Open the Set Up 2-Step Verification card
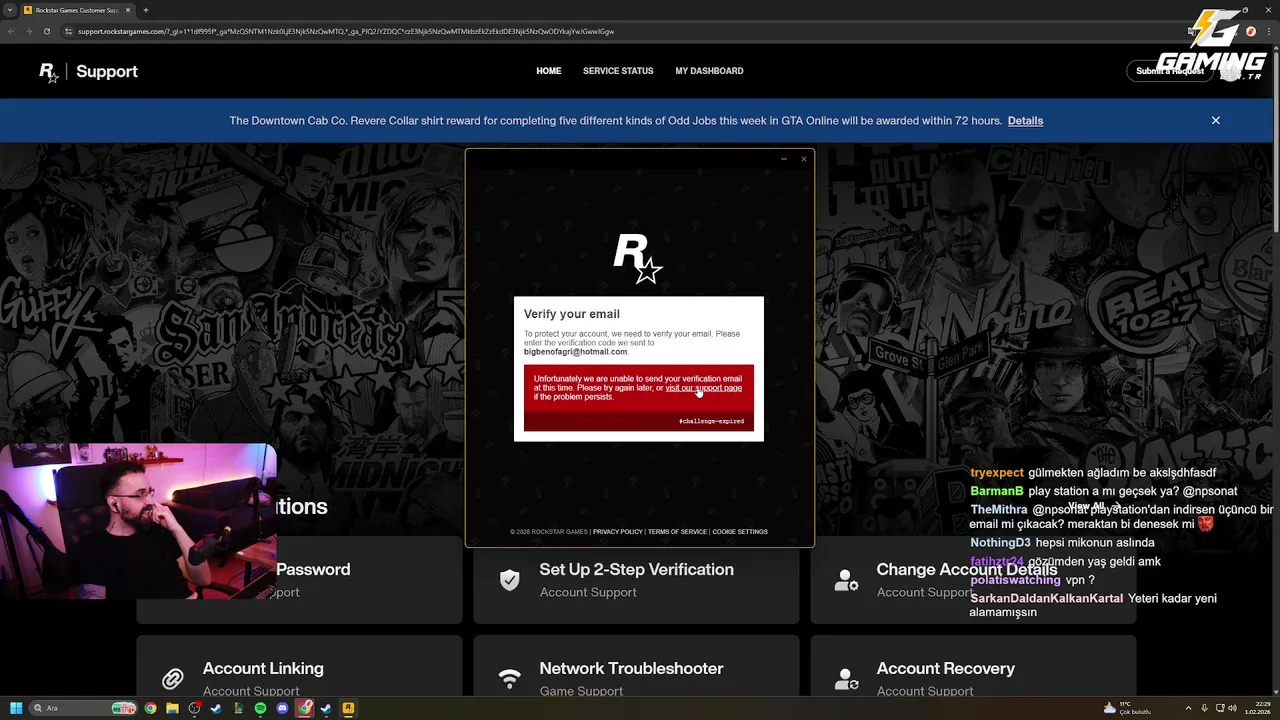Image resolution: width=1280 pixels, height=720 pixels. 636,580
